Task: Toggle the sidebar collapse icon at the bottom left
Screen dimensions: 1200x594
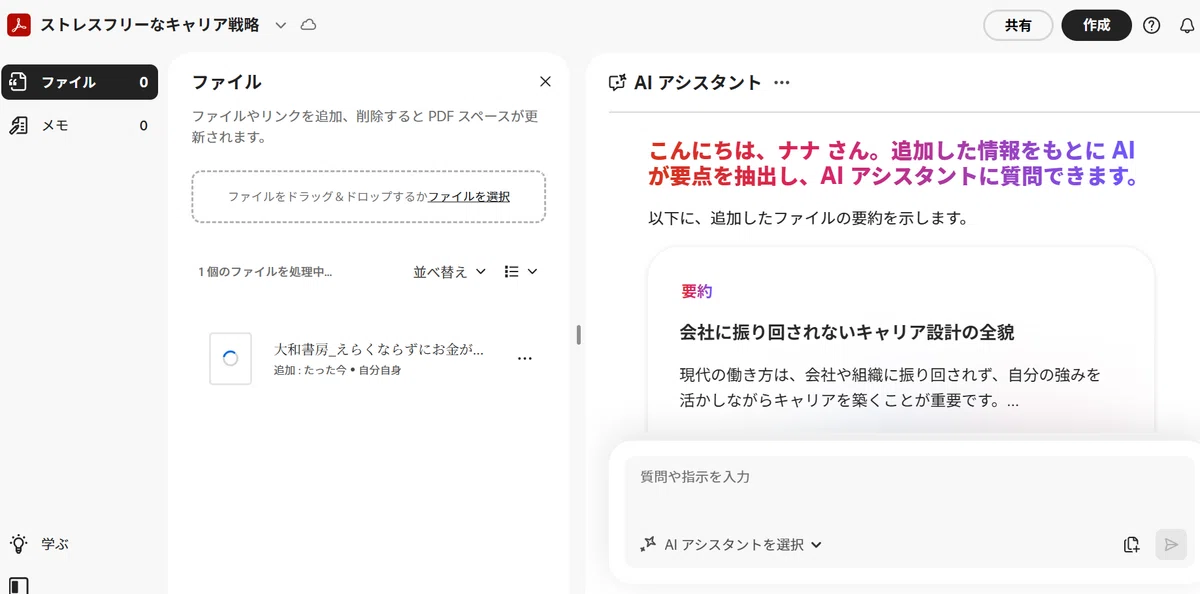Action: pyautogui.click(x=19, y=586)
